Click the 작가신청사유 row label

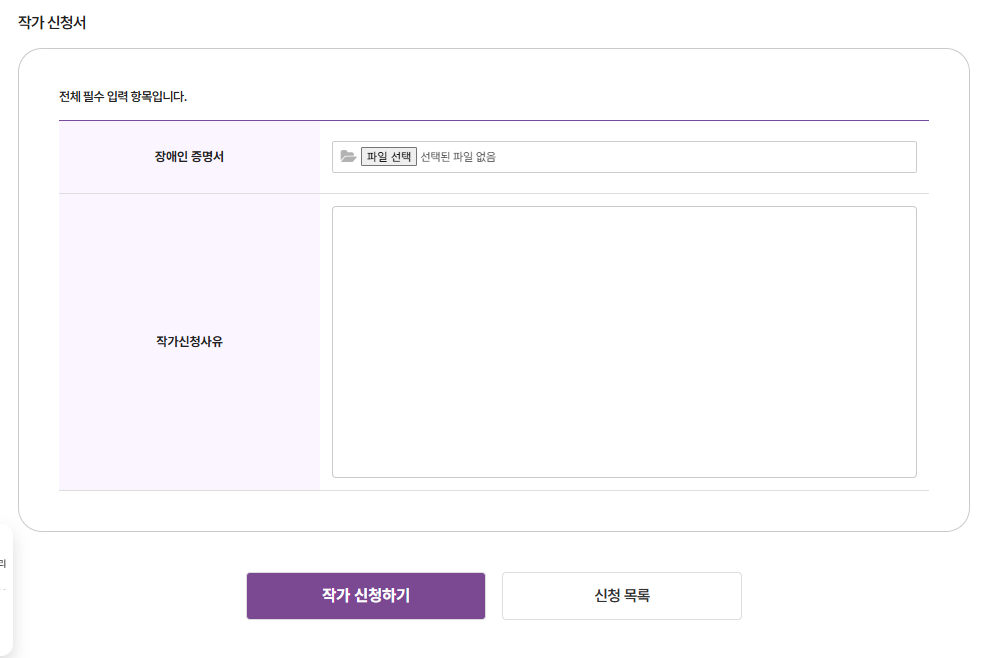[x=189, y=342]
